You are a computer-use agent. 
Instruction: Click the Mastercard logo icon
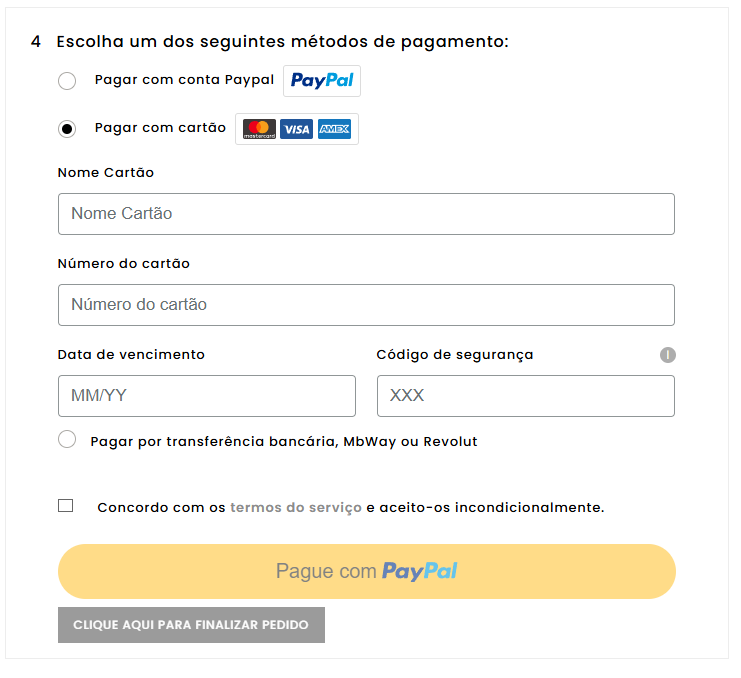[259, 129]
